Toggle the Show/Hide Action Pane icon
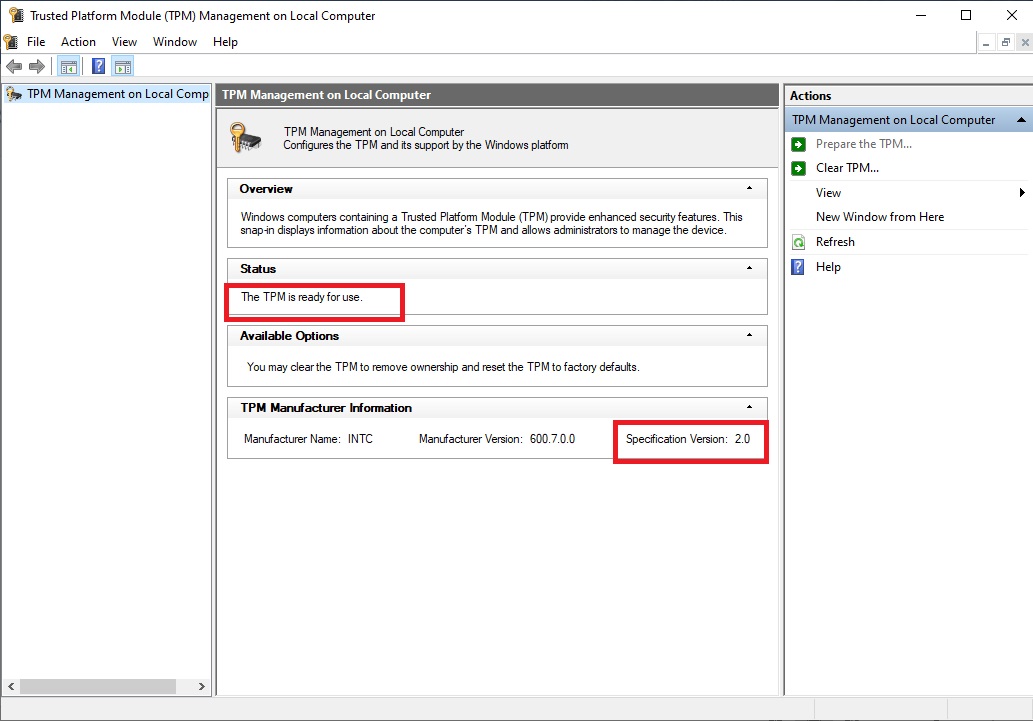 point(122,66)
